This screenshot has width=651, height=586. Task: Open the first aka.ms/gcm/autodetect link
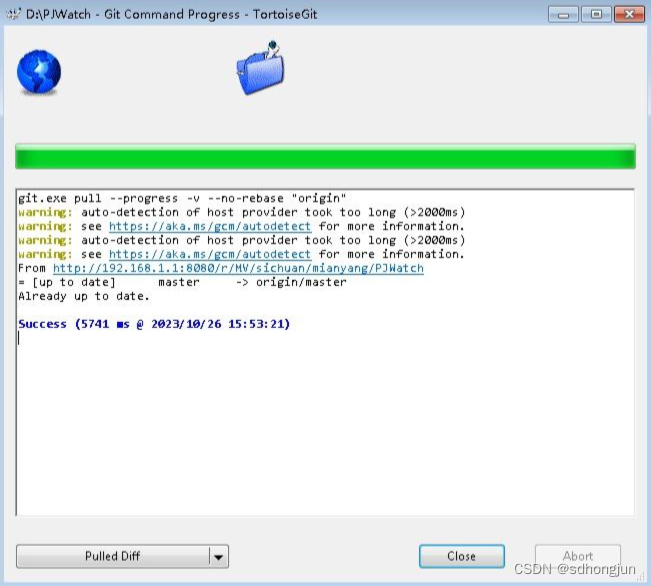coord(210,226)
